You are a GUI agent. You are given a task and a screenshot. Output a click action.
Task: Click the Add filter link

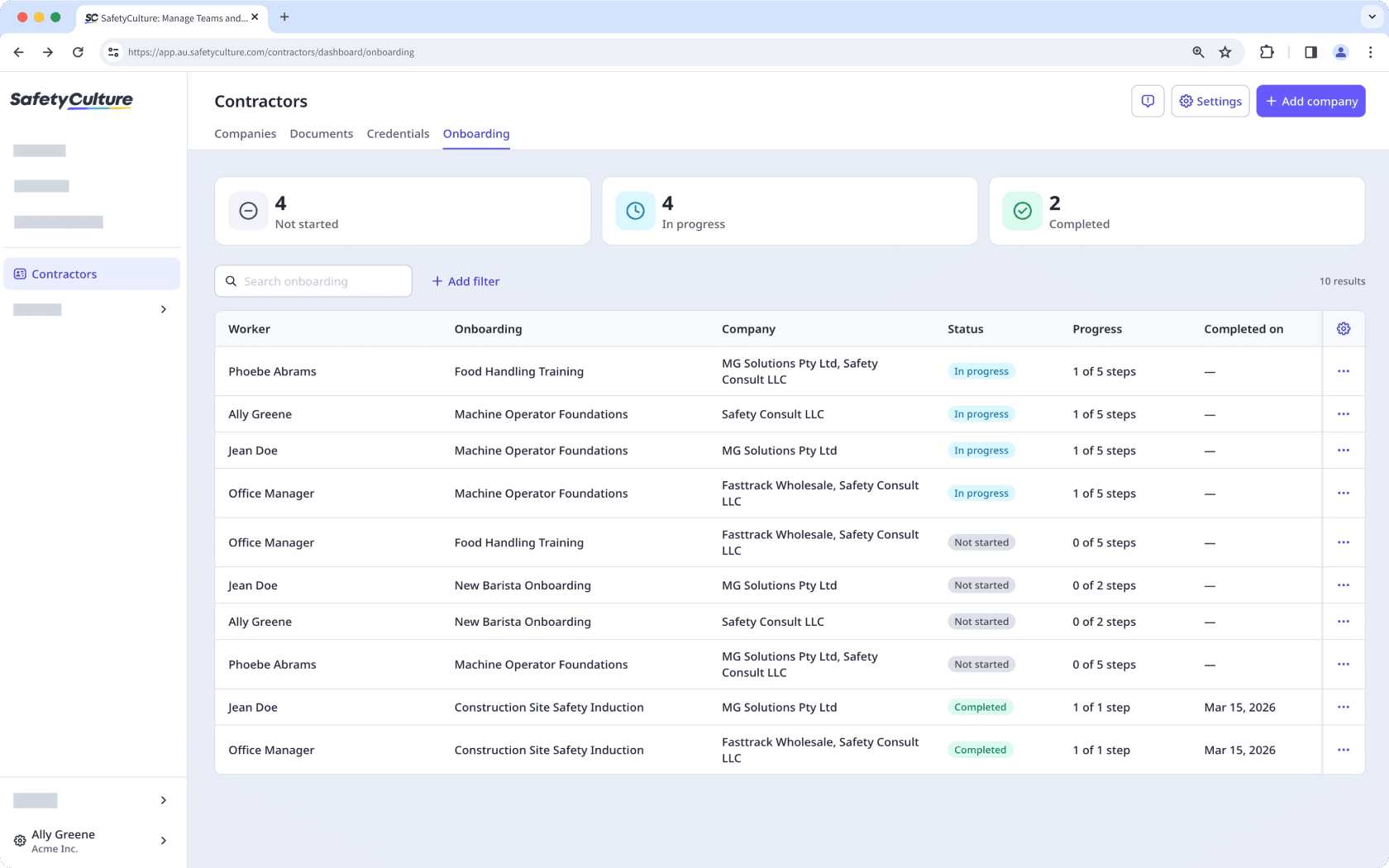click(x=465, y=281)
